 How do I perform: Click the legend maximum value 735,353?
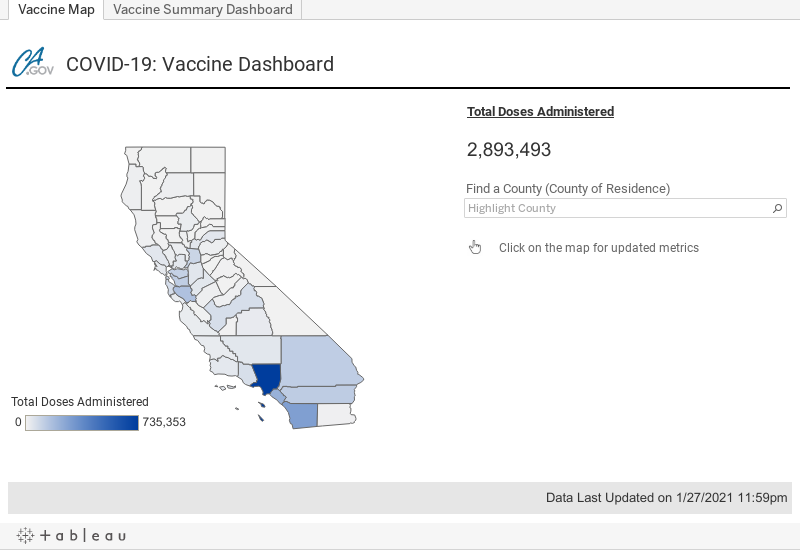click(164, 422)
